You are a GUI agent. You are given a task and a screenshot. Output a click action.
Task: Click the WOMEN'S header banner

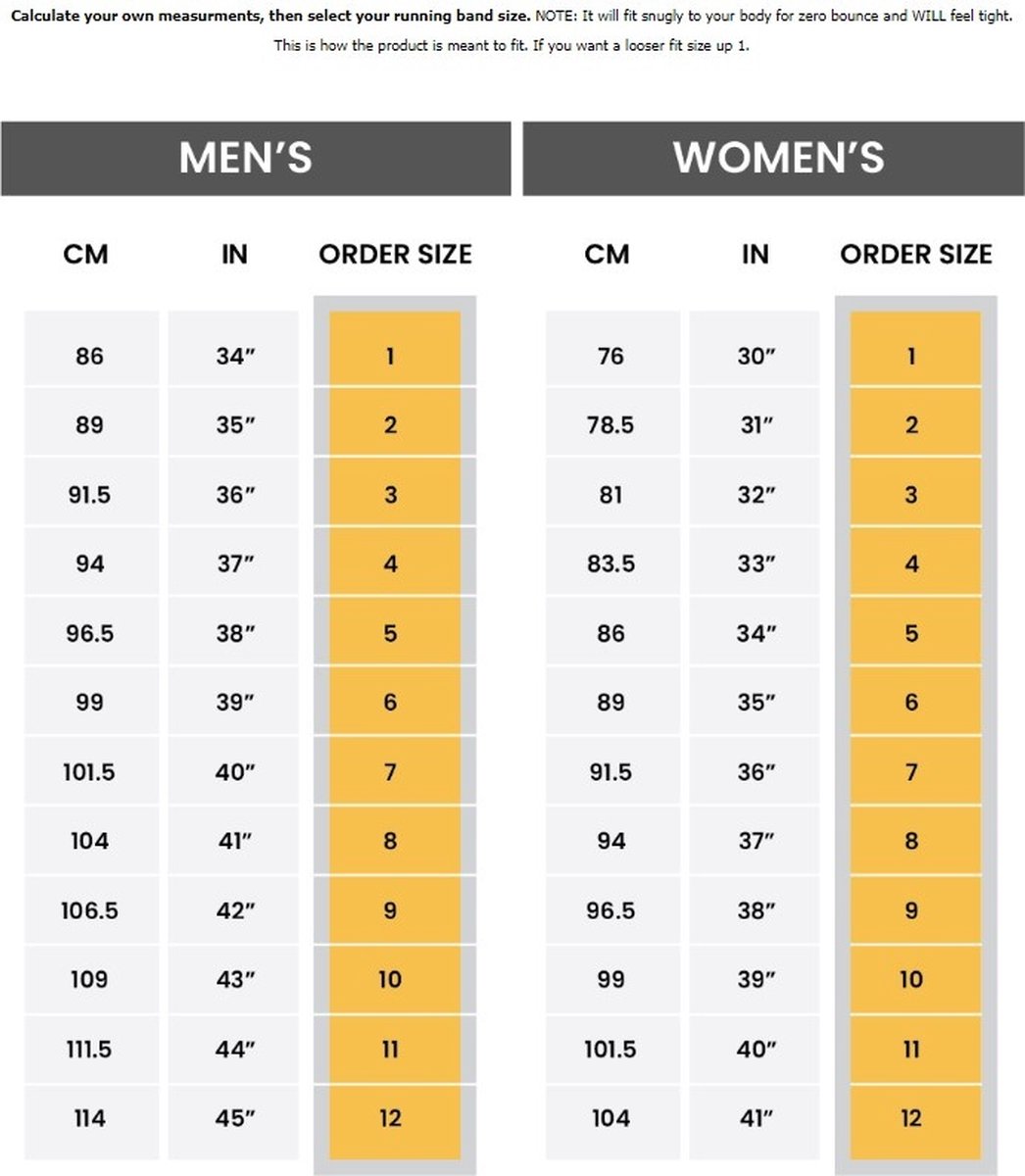point(773,158)
